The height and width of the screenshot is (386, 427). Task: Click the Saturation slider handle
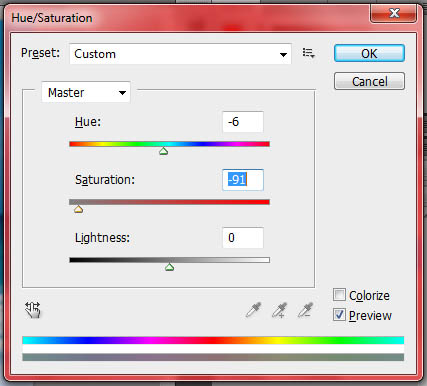coord(78,209)
